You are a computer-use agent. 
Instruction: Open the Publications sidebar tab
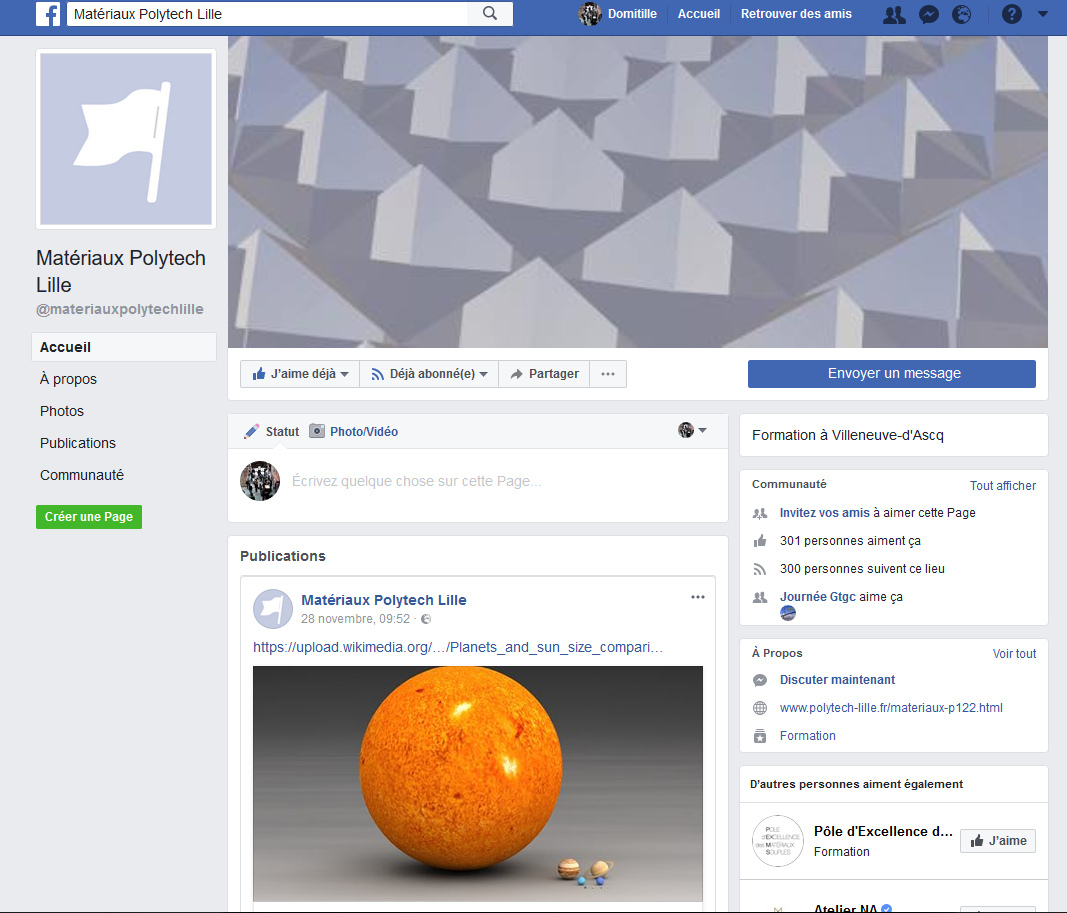tap(78, 443)
